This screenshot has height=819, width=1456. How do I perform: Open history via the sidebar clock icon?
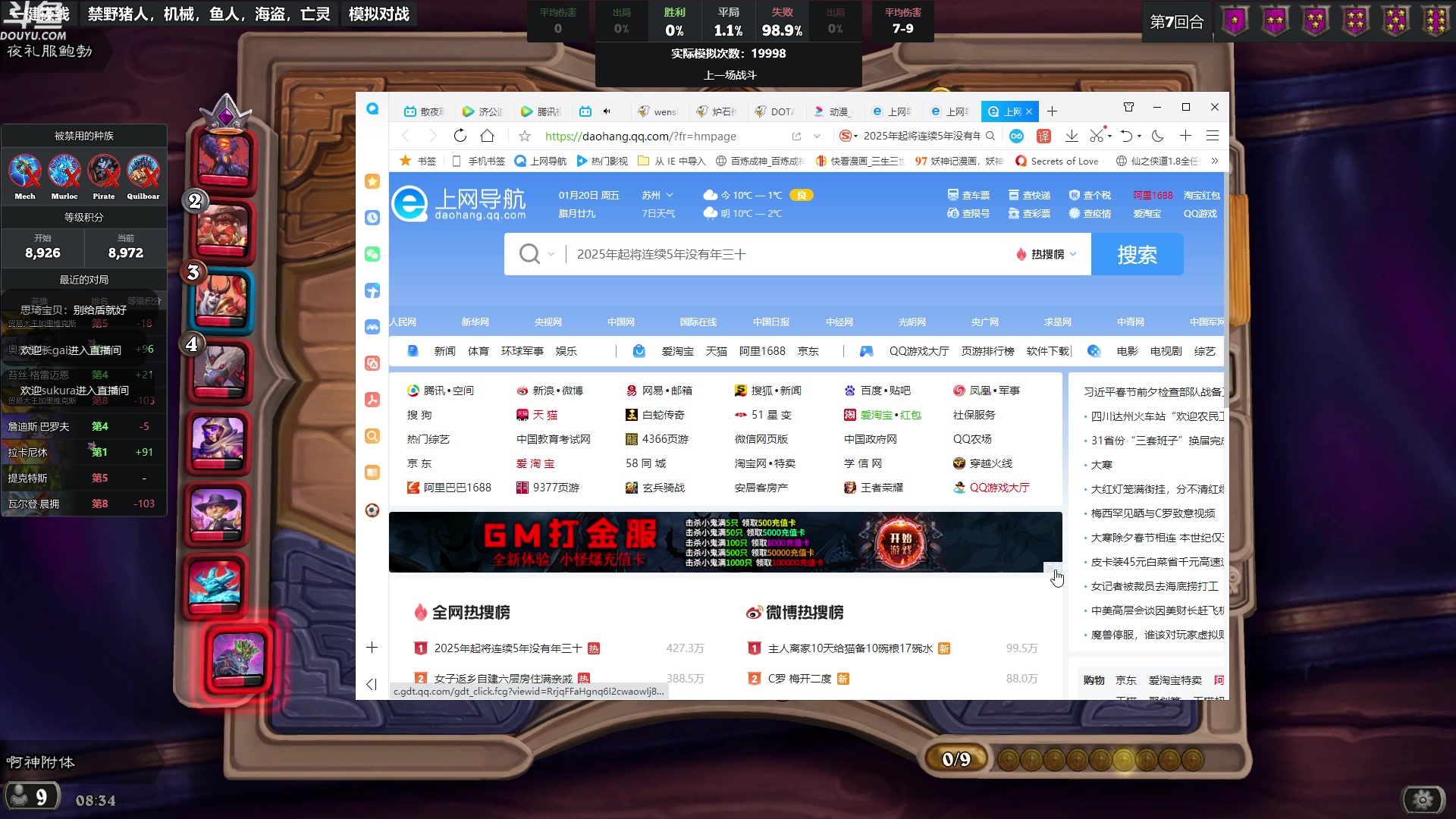tap(372, 218)
